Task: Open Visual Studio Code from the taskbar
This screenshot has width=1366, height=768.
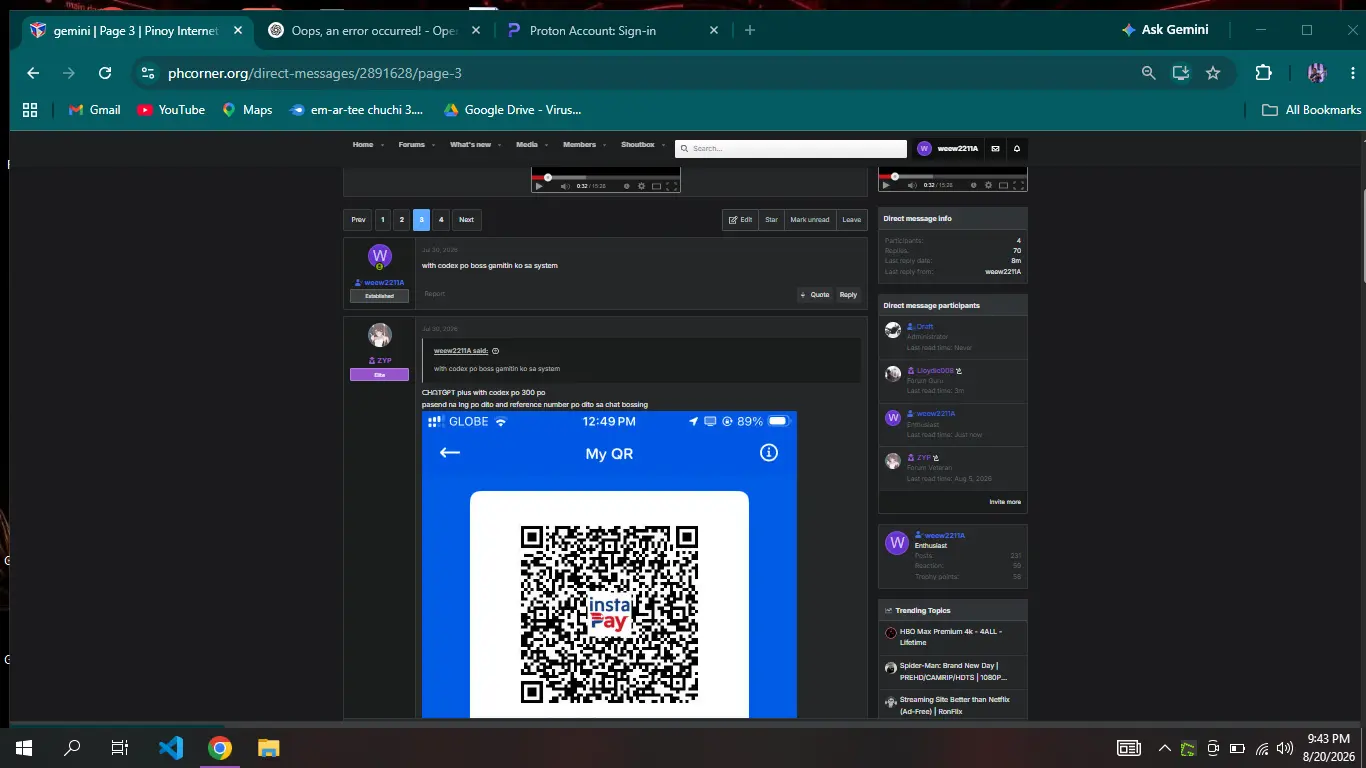Action: point(171,748)
